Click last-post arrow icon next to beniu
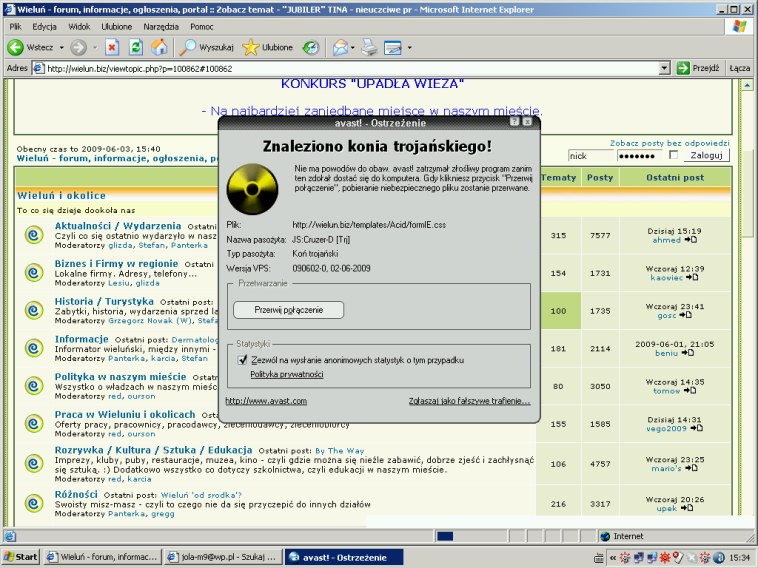Image resolution: width=758 pixels, height=568 pixels. coord(687,353)
